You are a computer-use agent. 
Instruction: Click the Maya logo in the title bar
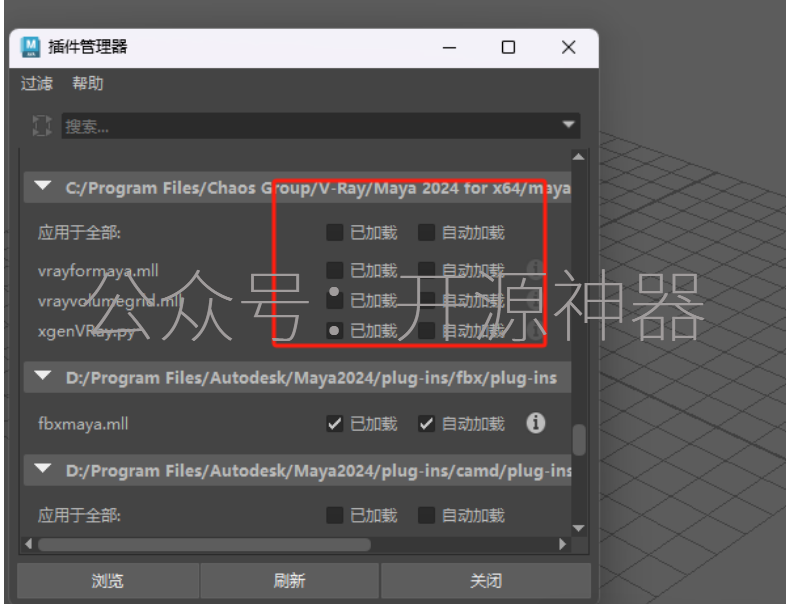31,47
